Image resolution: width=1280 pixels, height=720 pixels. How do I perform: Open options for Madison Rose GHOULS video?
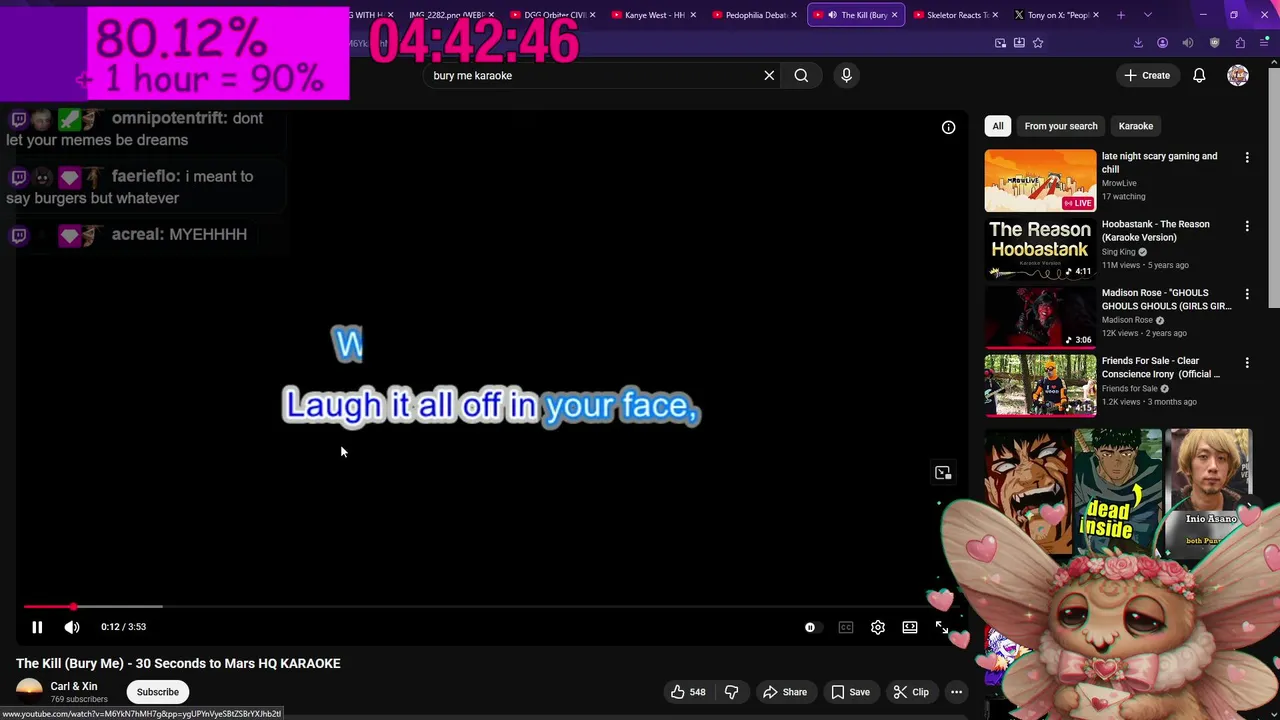(x=1247, y=294)
